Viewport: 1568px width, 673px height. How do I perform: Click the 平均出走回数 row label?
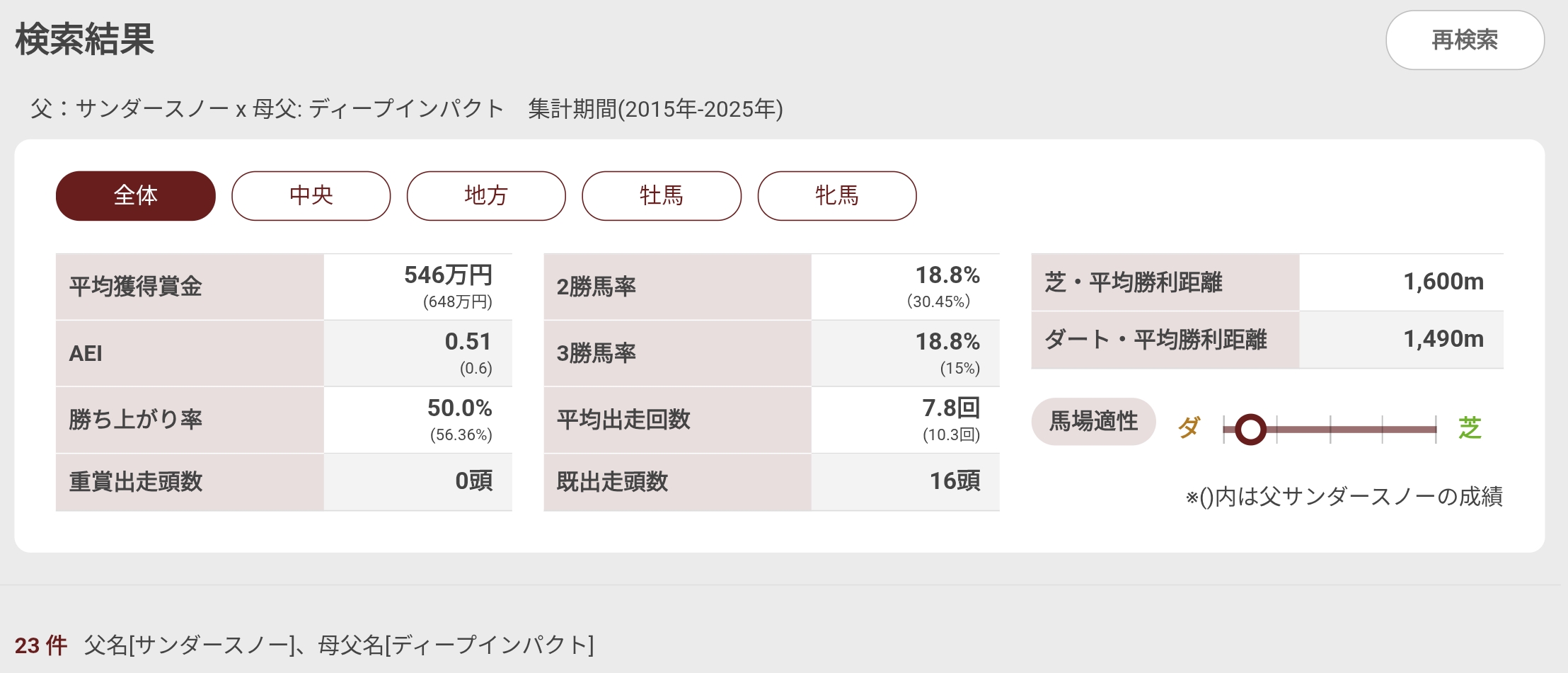[x=623, y=420]
